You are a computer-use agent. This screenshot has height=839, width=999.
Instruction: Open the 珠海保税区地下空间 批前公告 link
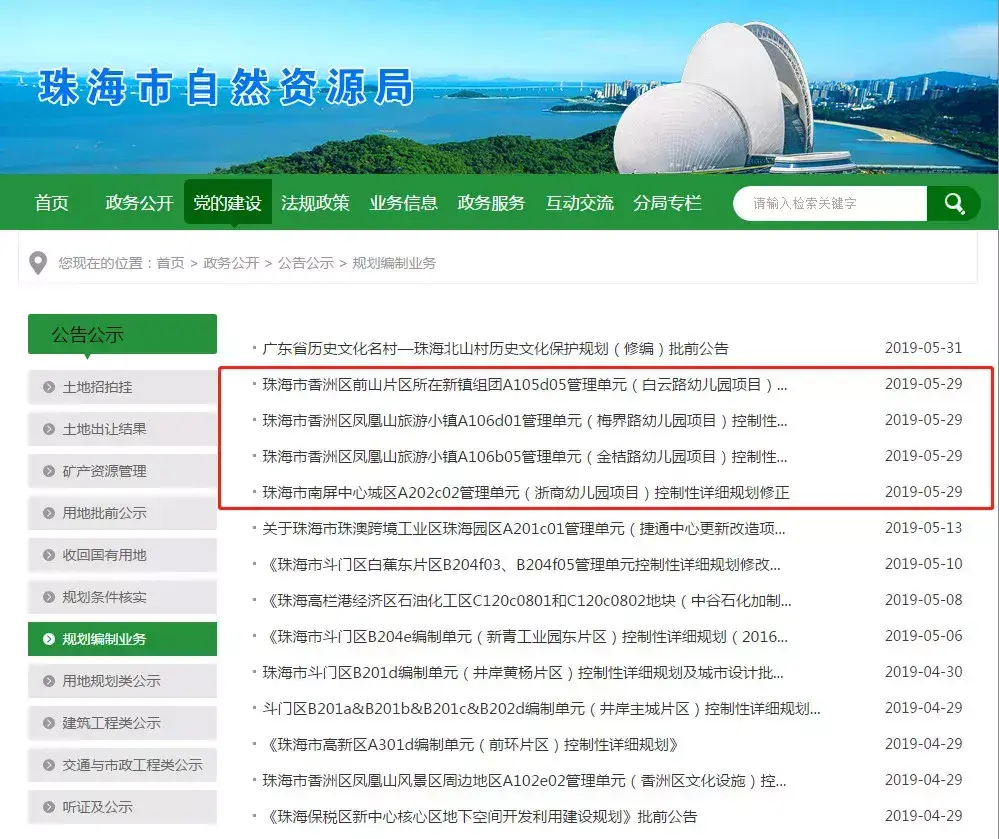(480, 817)
